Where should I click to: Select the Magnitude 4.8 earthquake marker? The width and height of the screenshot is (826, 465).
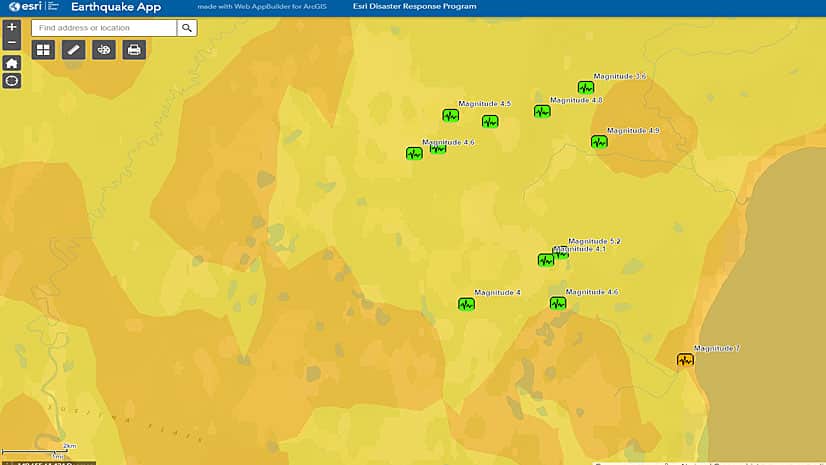[x=542, y=111]
